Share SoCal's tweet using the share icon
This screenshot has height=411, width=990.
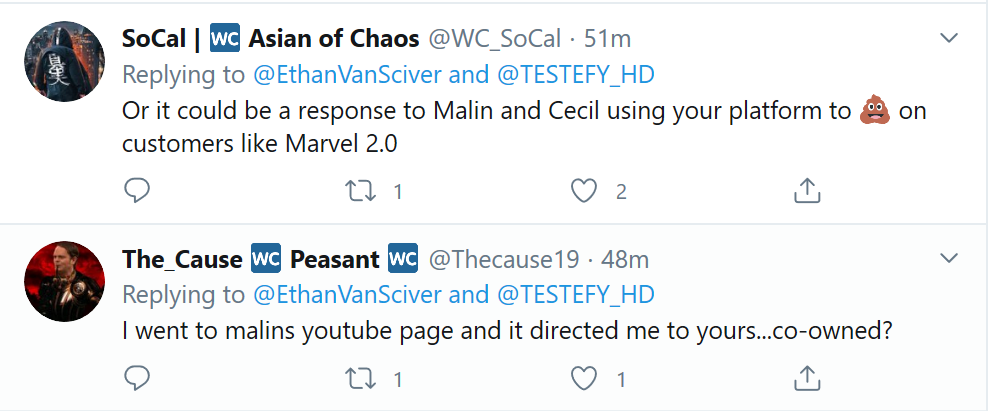(807, 190)
